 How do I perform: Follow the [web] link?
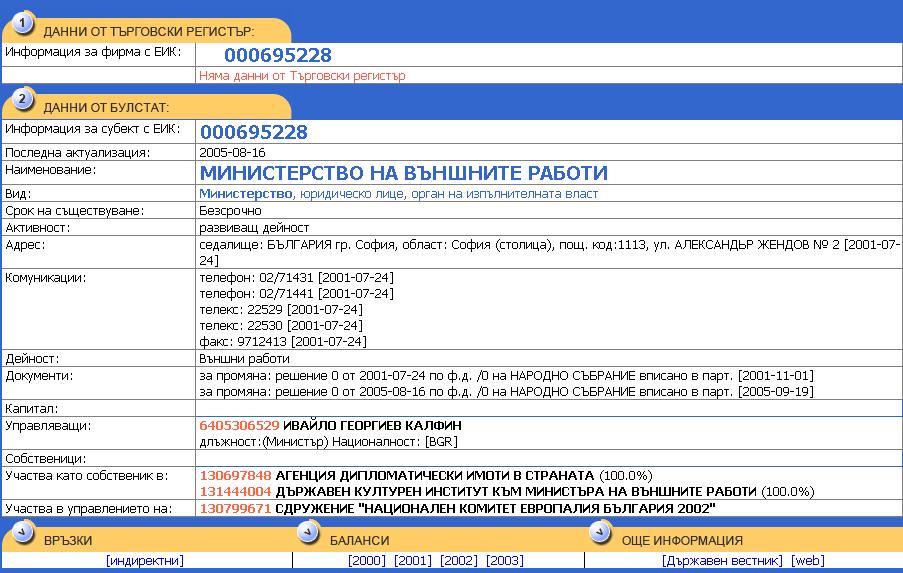point(808,560)
